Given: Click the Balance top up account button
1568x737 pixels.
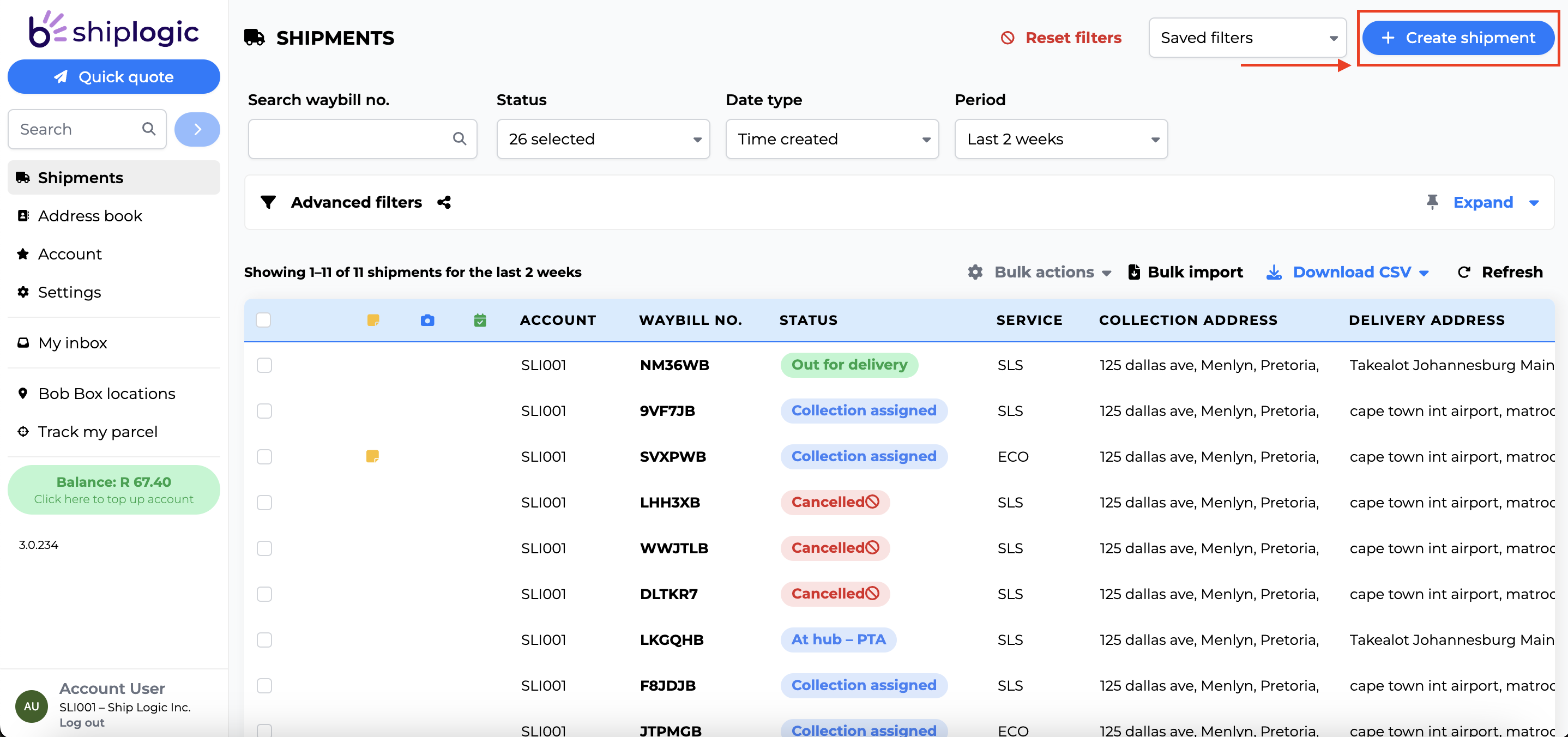Looking at the screenshot, I should [x=114, y=490].
